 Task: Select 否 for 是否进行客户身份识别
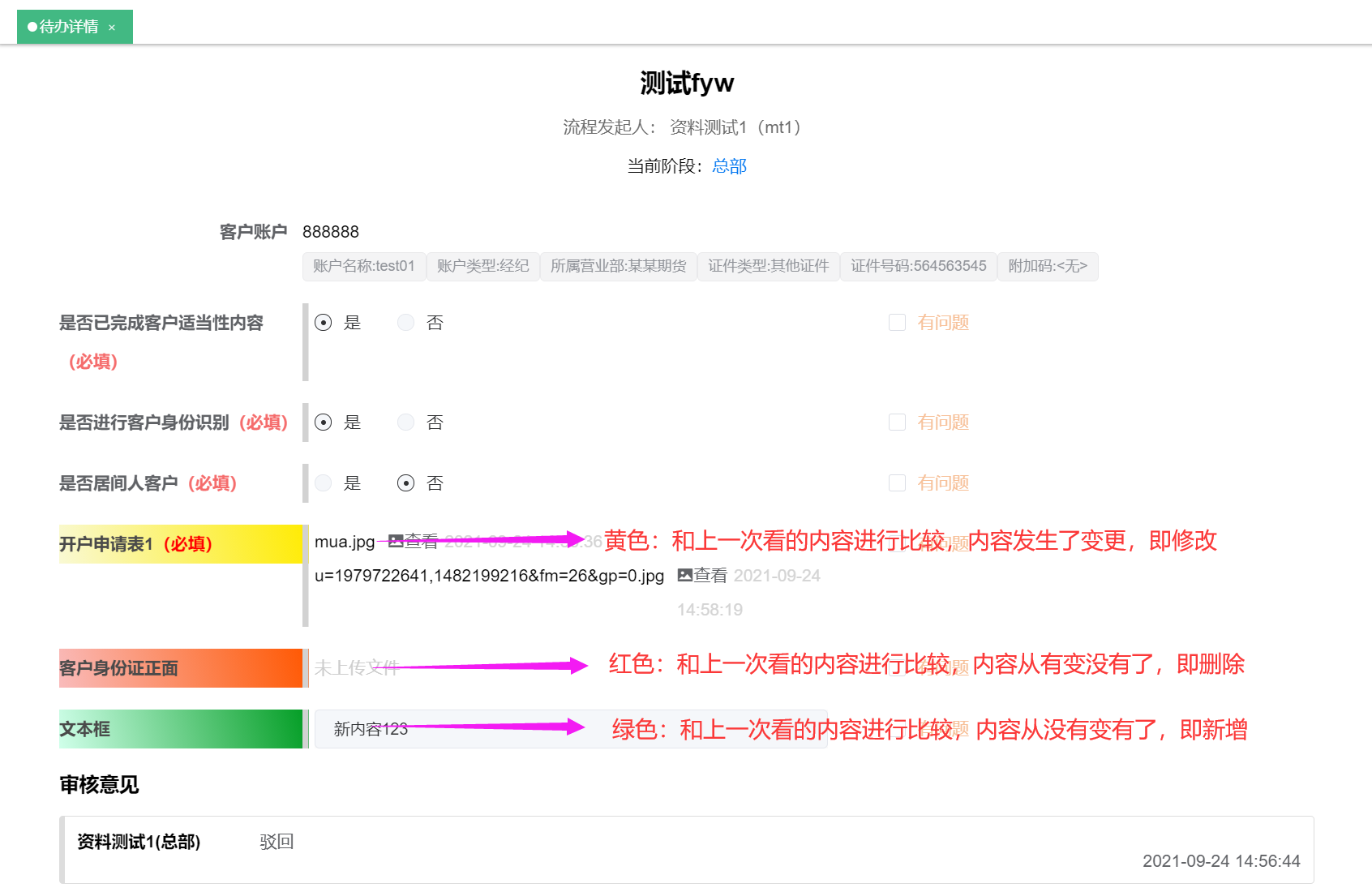click(406, 422)
